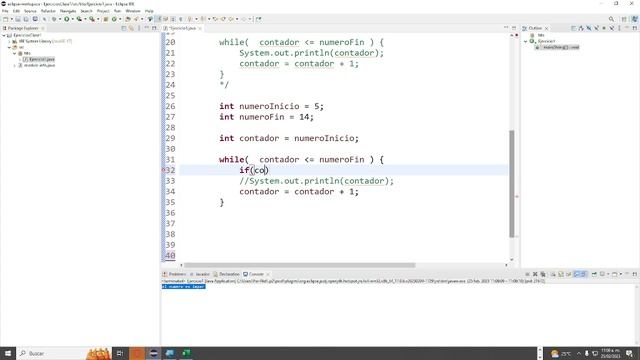Viewport: 640px width, 360px height.
Task: Expand the JRE System Library node
Action: [x=9, y=41]
